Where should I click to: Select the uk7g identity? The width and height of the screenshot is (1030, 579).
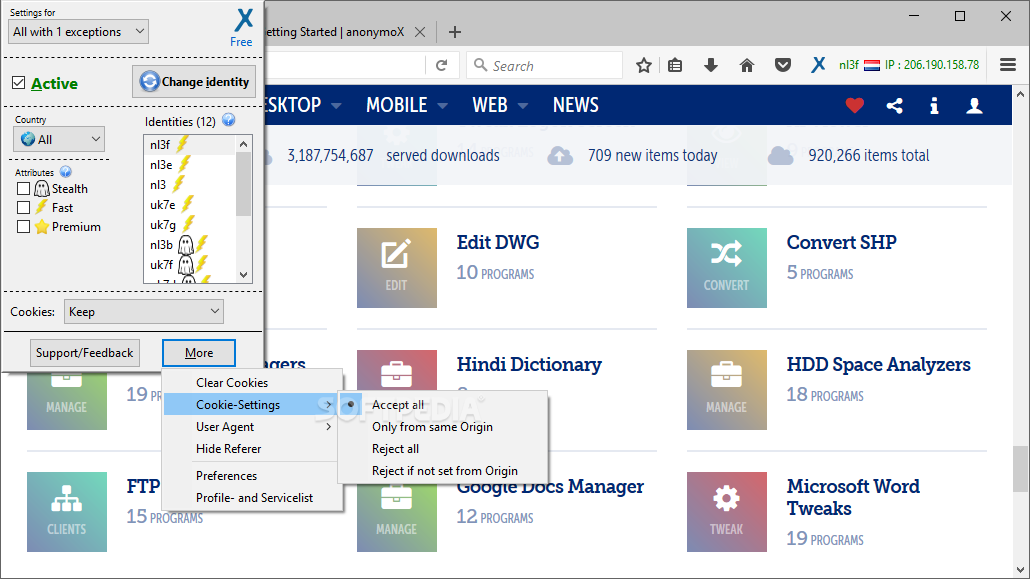pos(189,225)
